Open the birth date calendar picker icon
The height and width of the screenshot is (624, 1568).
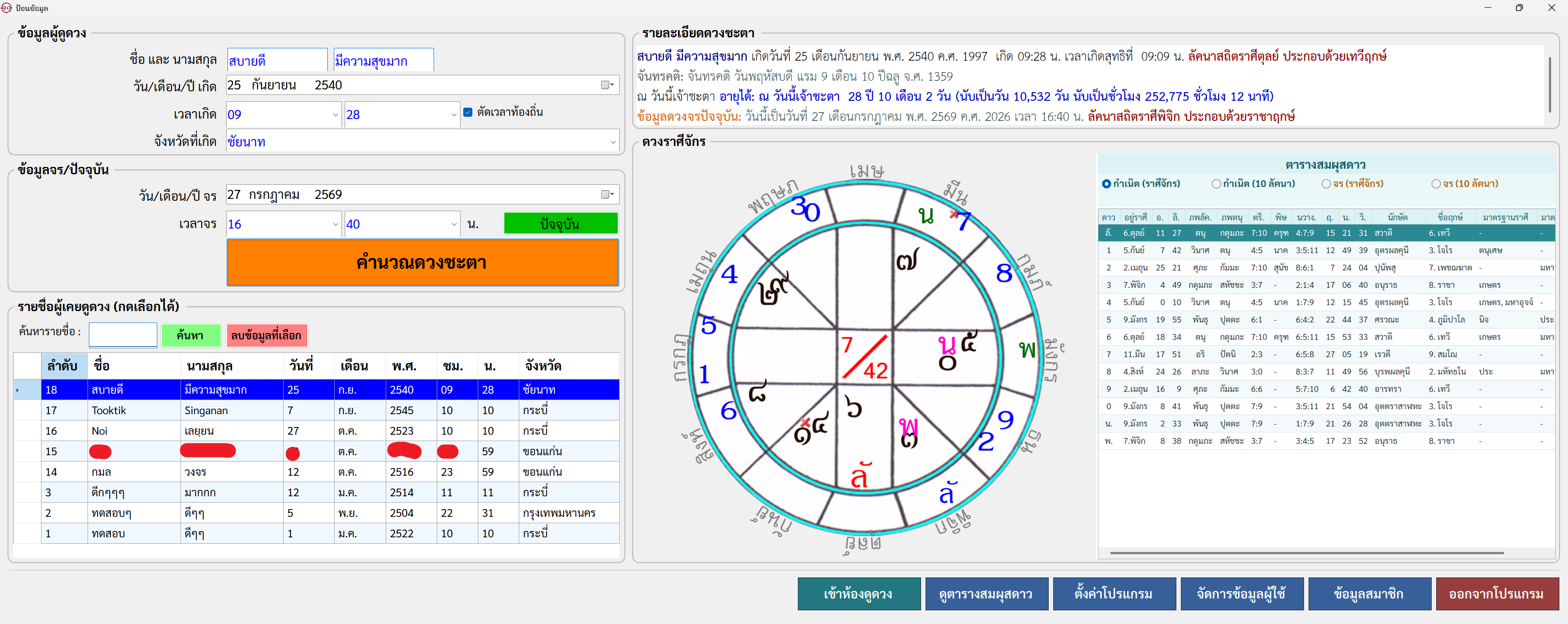click(607, 85)
